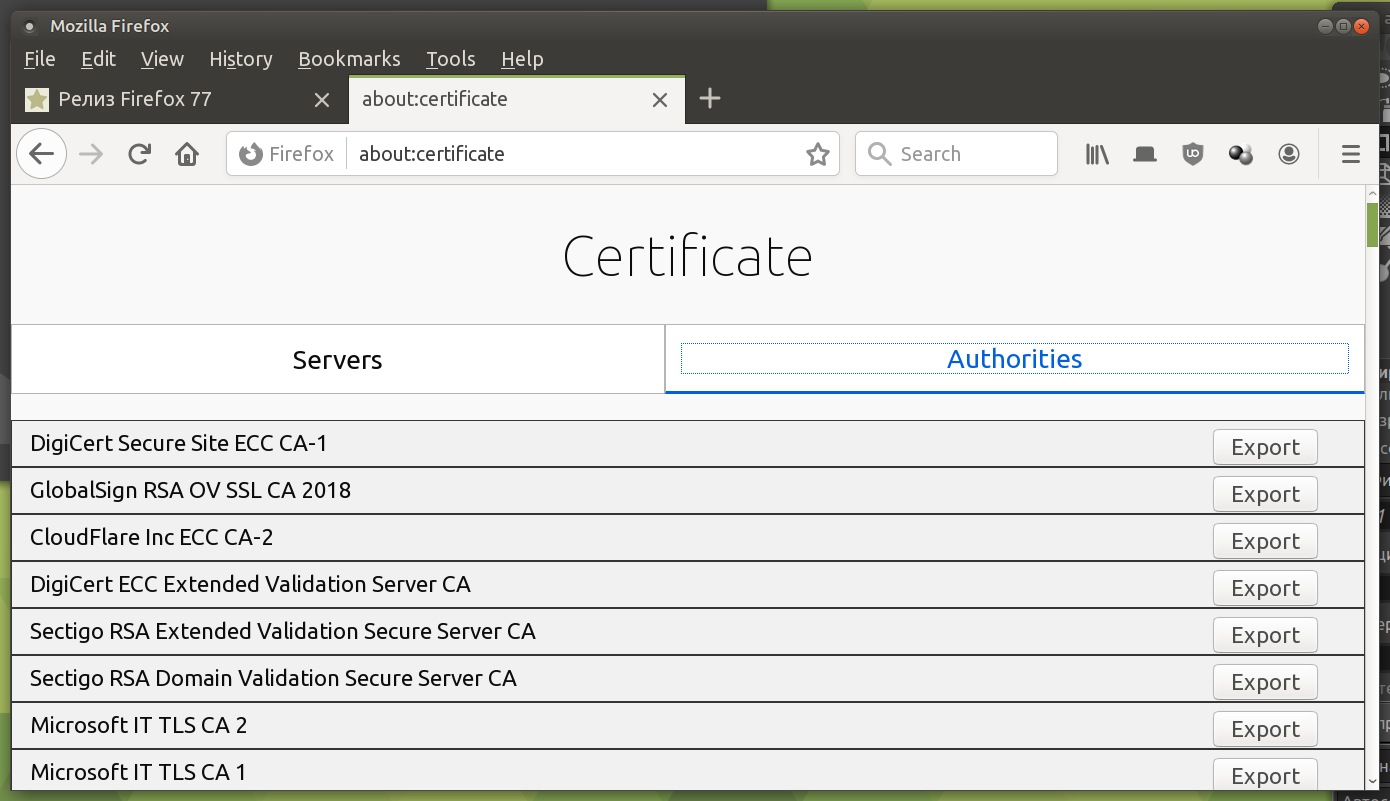Switch to the Servers certificate tab
1390x801 pixels.
[x=337, y=359]
